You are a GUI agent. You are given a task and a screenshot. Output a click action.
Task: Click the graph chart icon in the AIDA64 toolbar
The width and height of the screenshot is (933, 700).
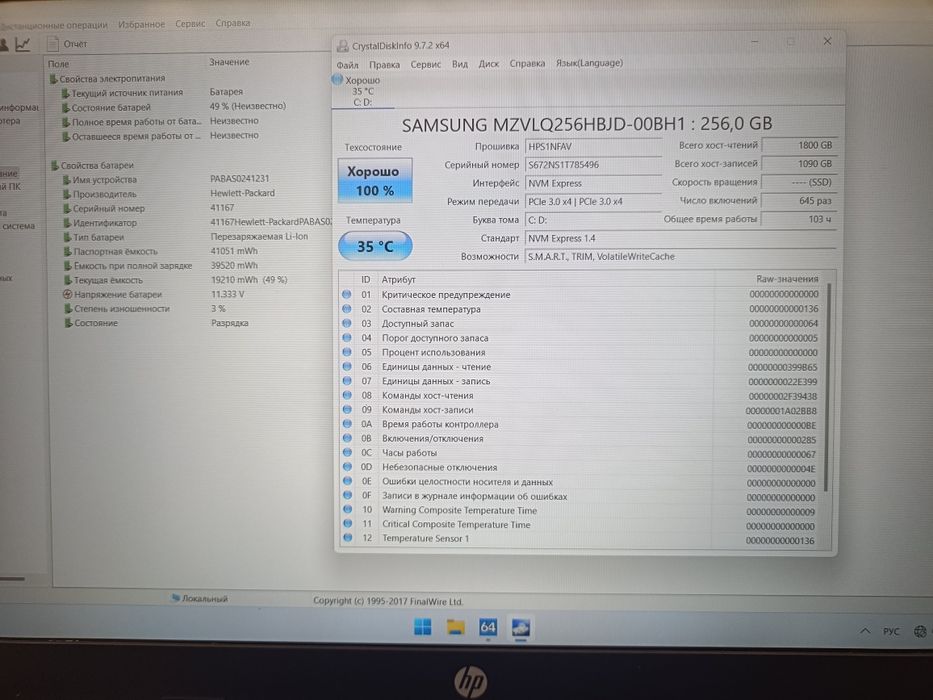tap(23, 44)
